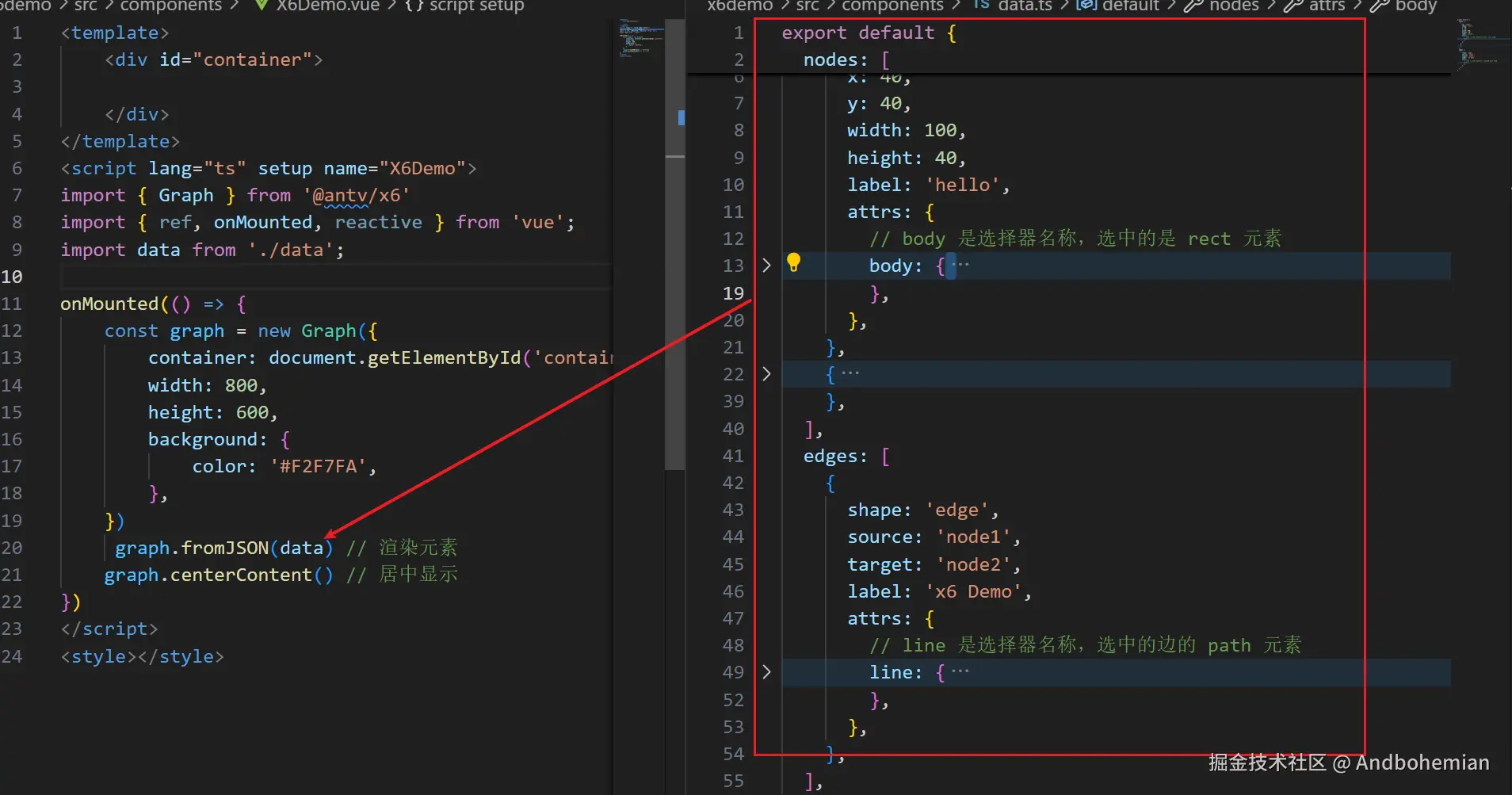Place cursor on 'graph.fromJSON(data)'
This screenshot has width=1512, height=795.
[x=223, y=548]
